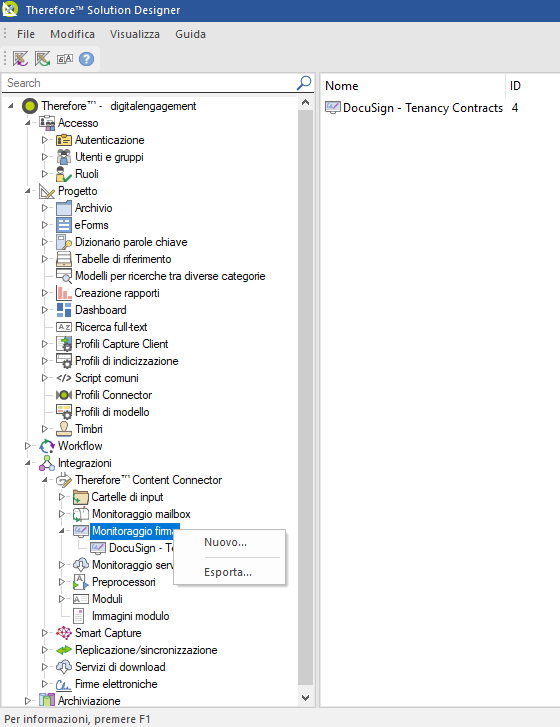Choose Esporta... from the context menu
Screen dimensions: 560x727
coord(228,572)
